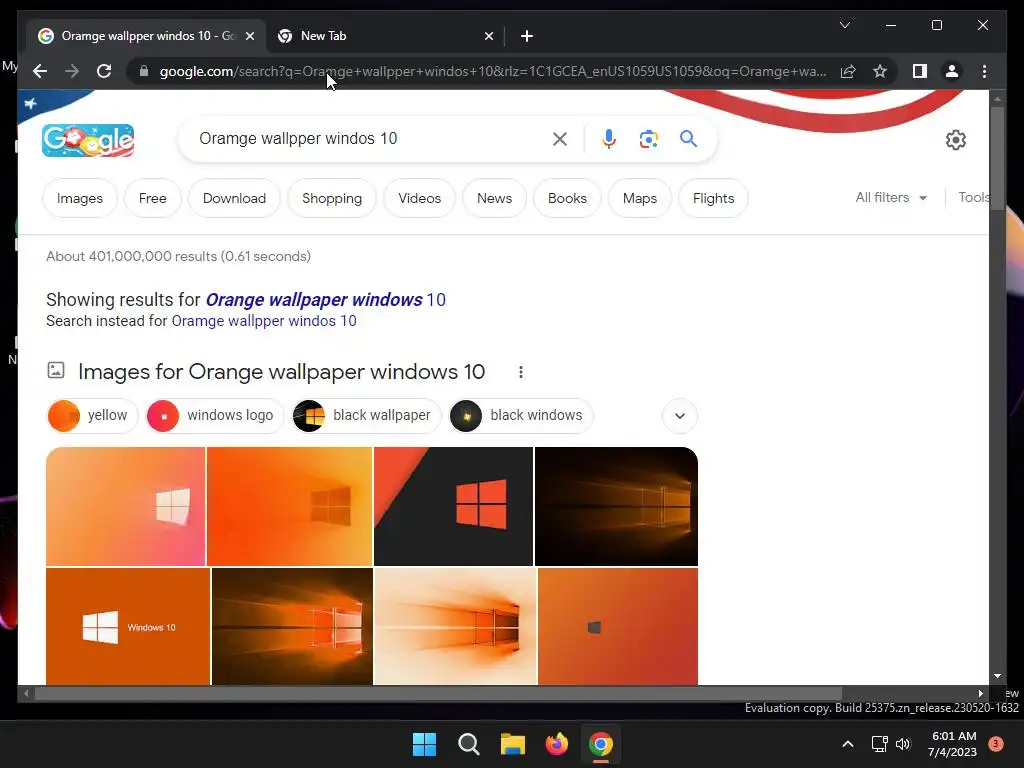The width and height of the screenshot is (1024, 768).
Task: Switch to the New Tab tab
Action: (384, 36)
